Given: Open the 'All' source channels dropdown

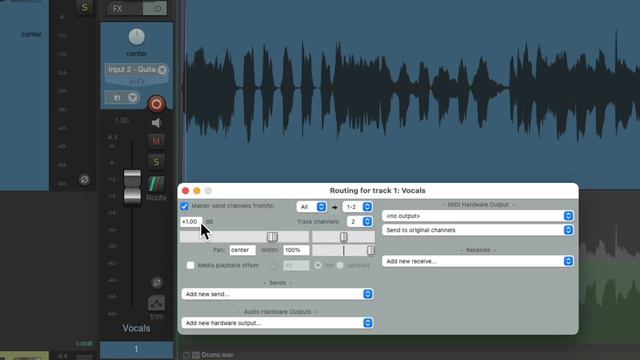Looking at the screenshot, I should [x=311, y=207].
